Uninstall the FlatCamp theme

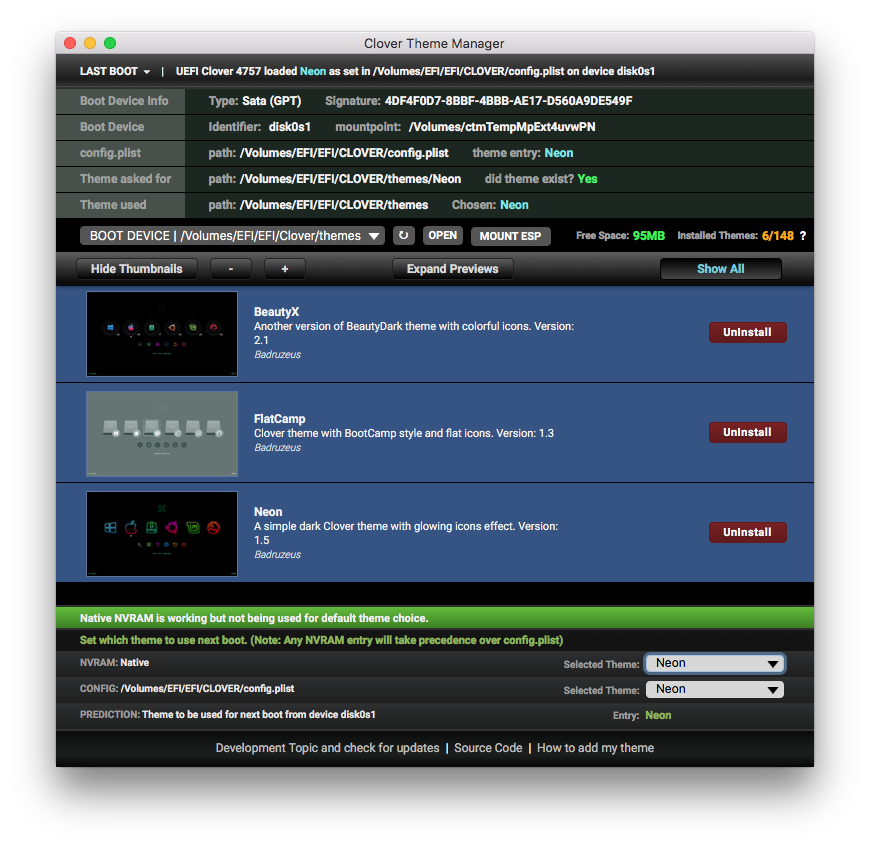tap(747, 432)
